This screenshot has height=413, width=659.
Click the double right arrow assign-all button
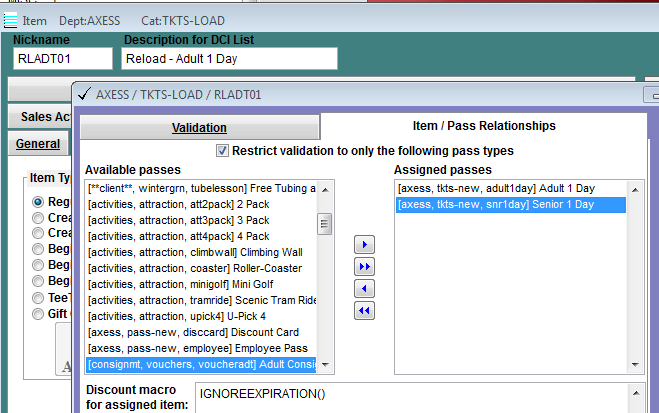coord(364,267)
